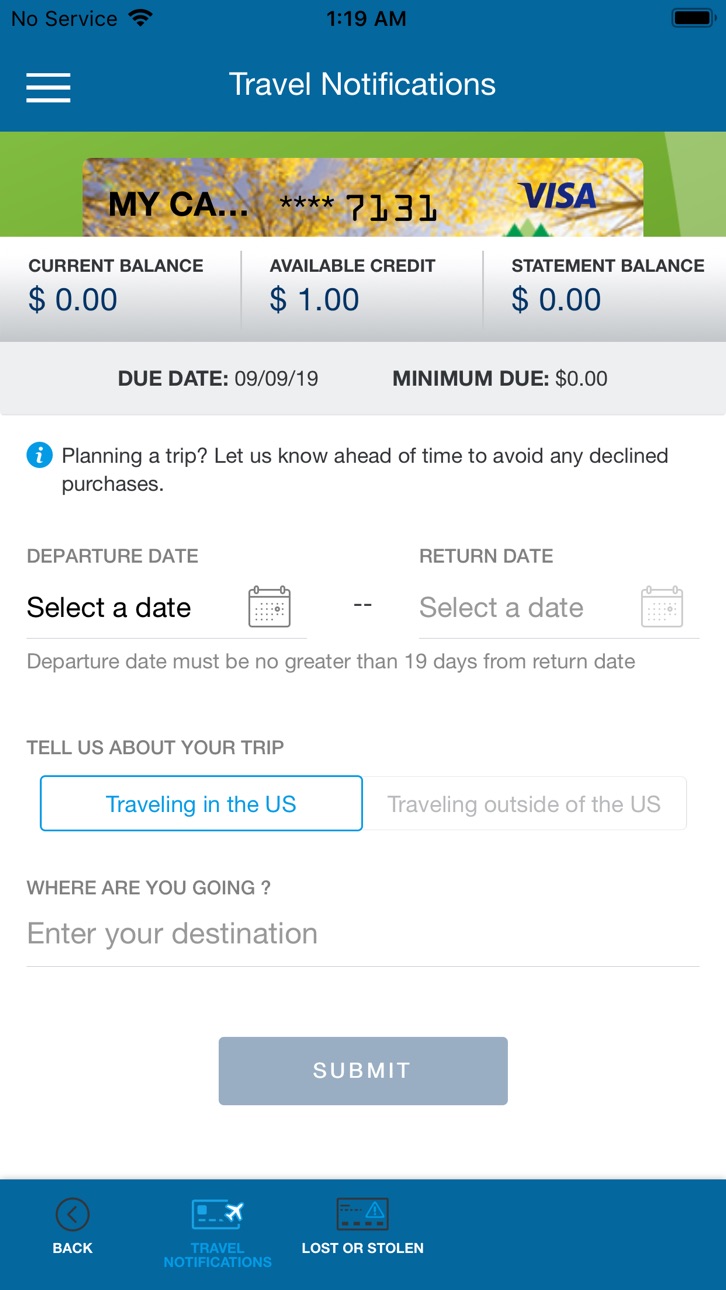726x1290 pixels.
Task: Select Traveling outside of the US option
Action: click(524, 804)
